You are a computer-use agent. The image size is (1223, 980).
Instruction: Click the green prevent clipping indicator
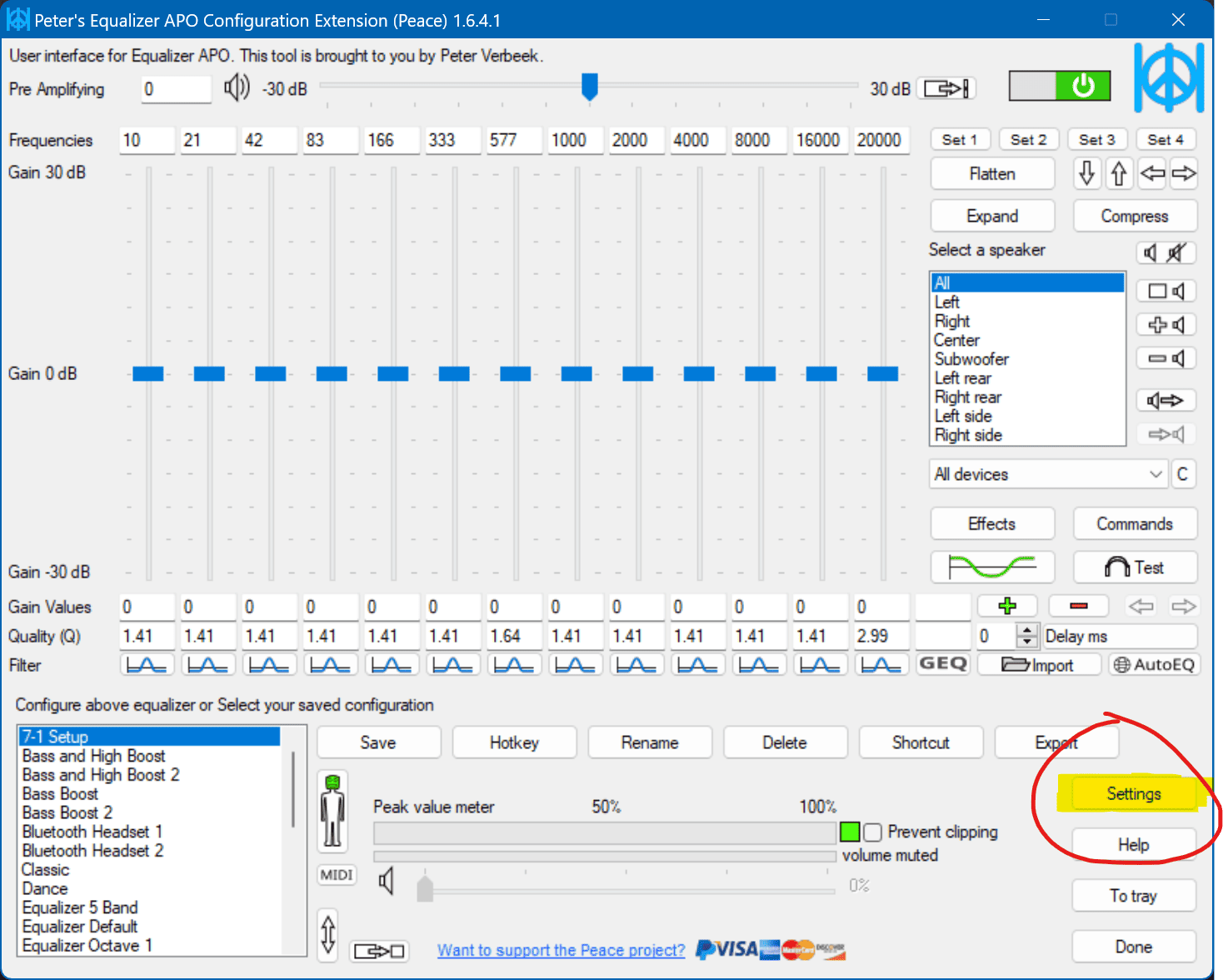click(849, 832)
